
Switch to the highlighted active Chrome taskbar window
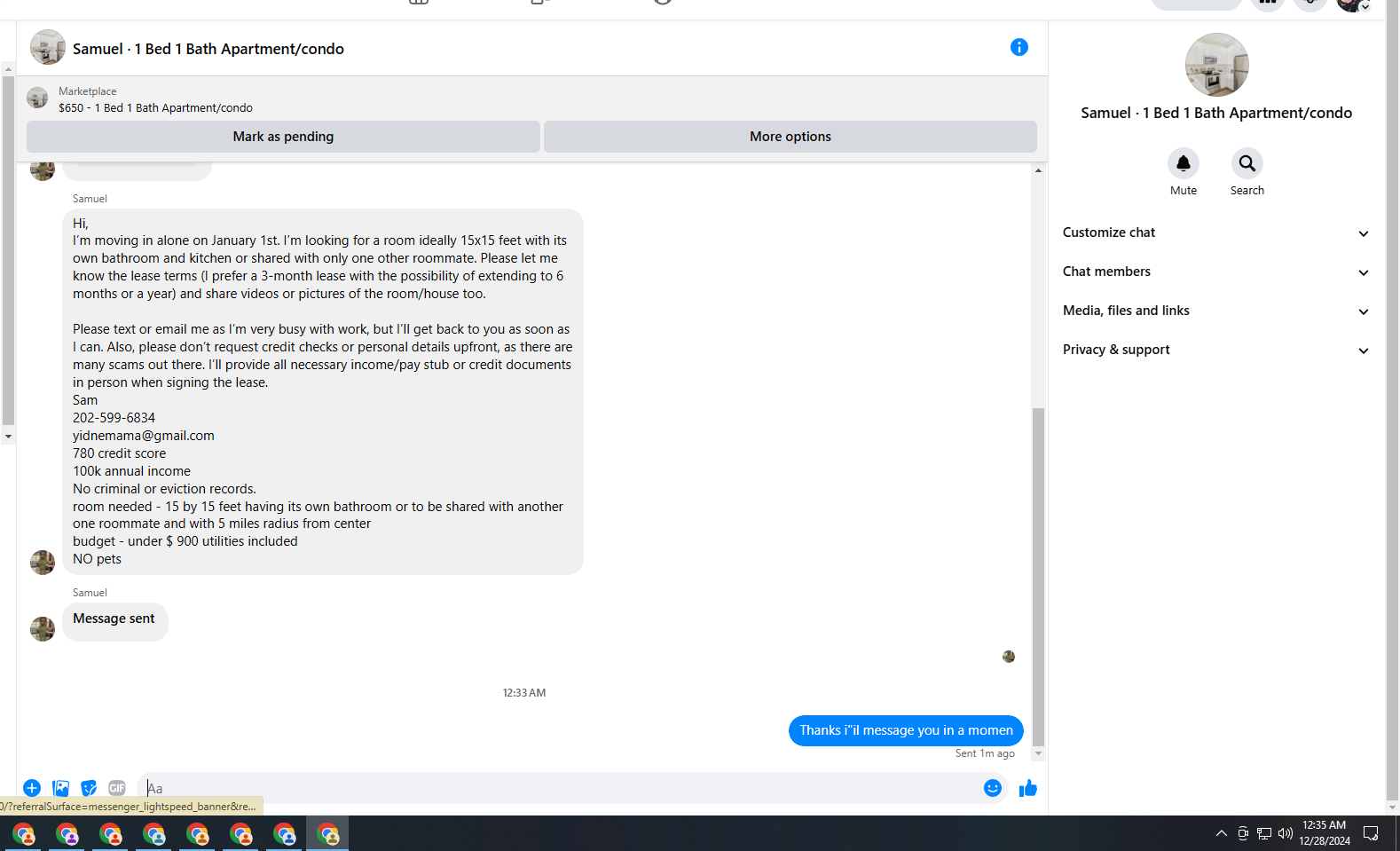[328, 834]
